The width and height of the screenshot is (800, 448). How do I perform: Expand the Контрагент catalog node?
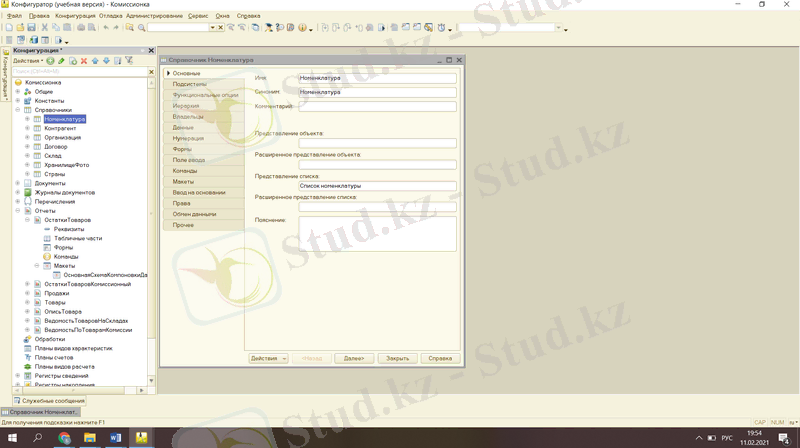click(x=28, y=129)
